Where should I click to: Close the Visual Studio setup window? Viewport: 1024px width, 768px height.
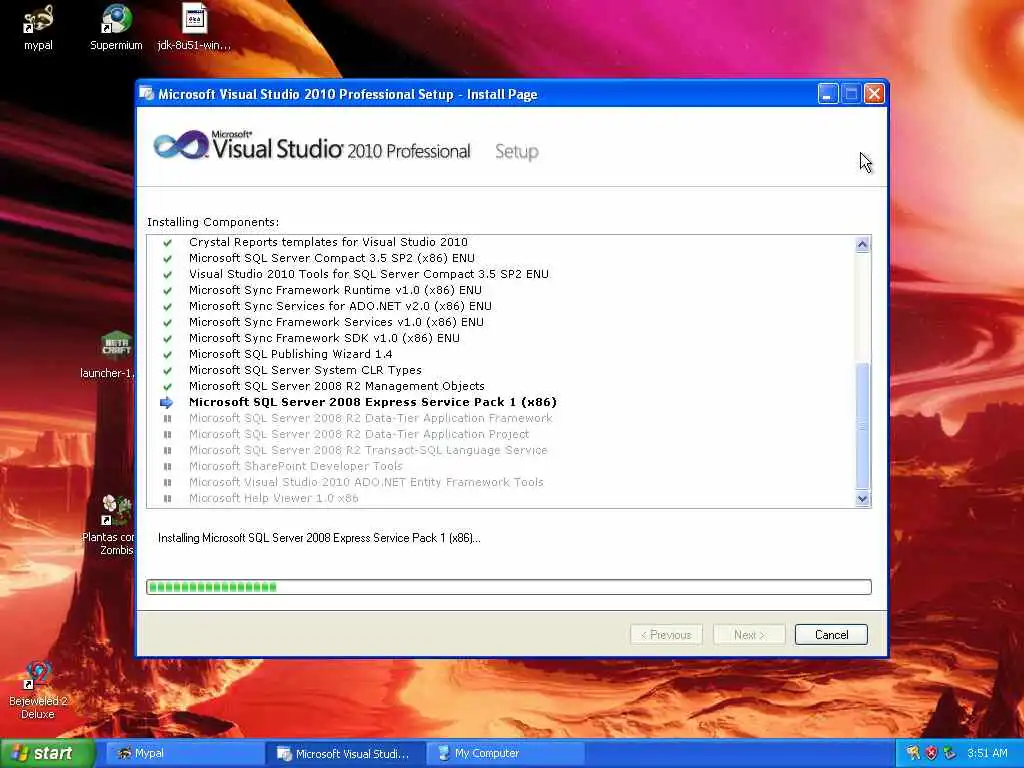874,94
